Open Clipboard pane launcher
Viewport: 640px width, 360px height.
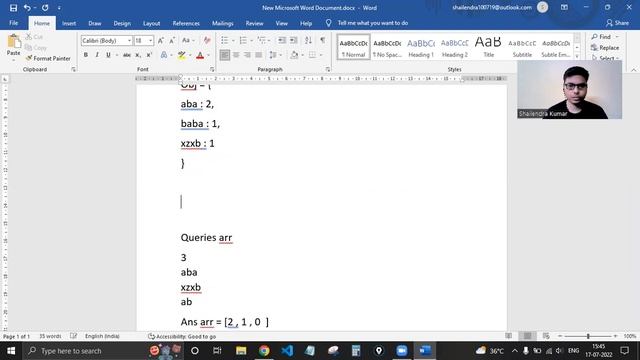73,69
